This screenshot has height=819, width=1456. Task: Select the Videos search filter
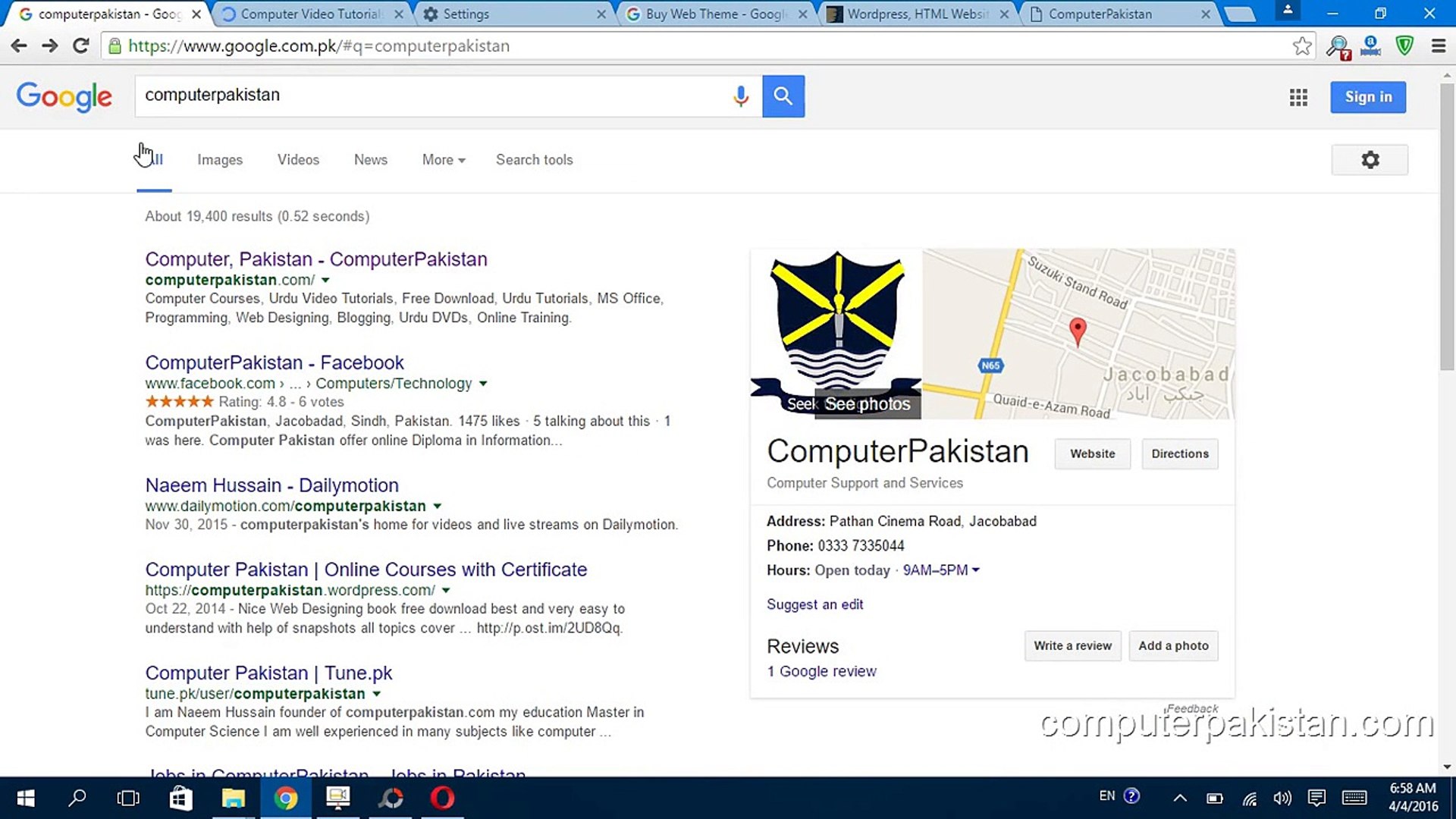click(x=298, y=160)
